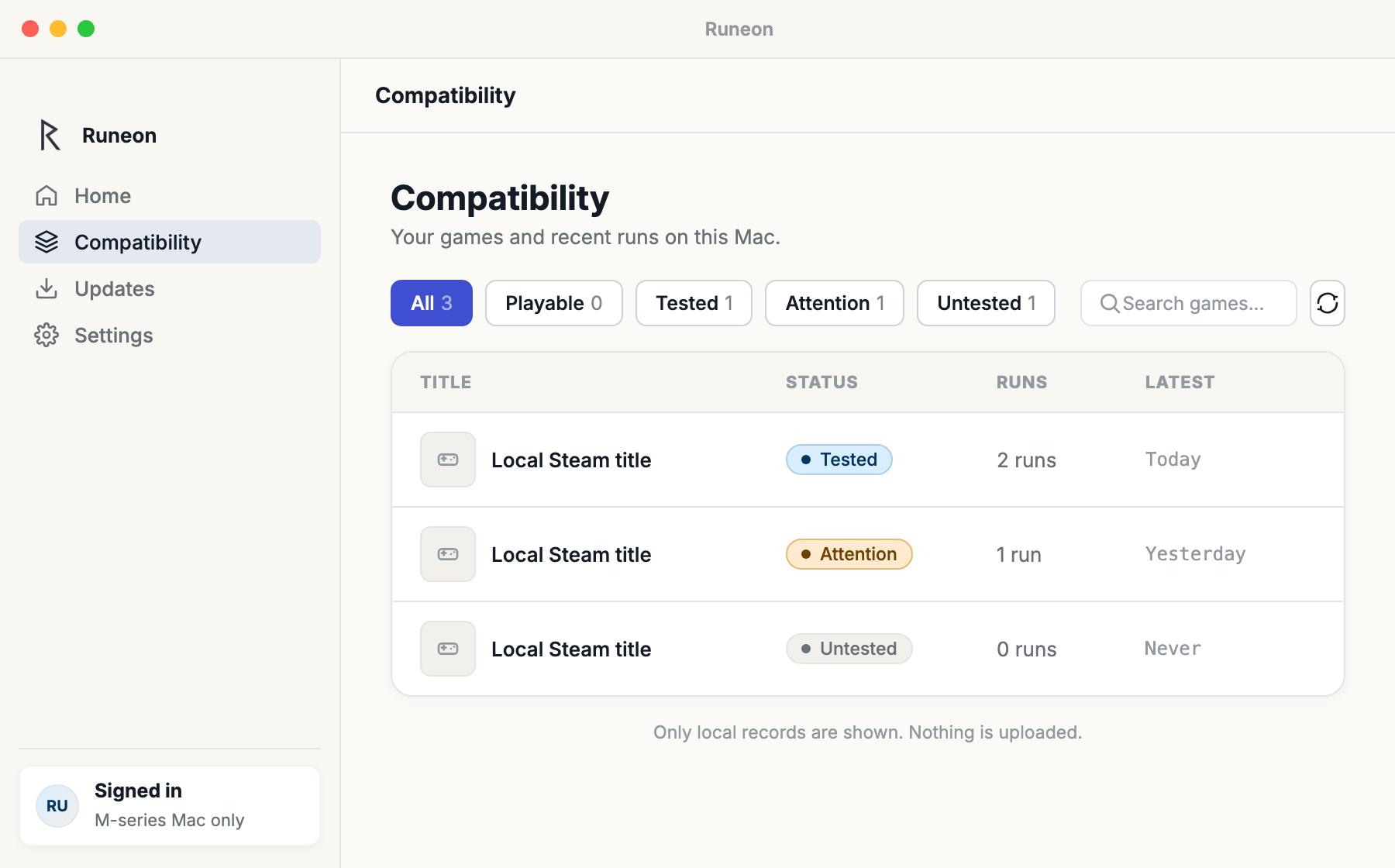Click 'Your games and recent runs' subtitle
Viewport: 1395px width, 868px height.
pyautogui.click(x=585, y=237)
